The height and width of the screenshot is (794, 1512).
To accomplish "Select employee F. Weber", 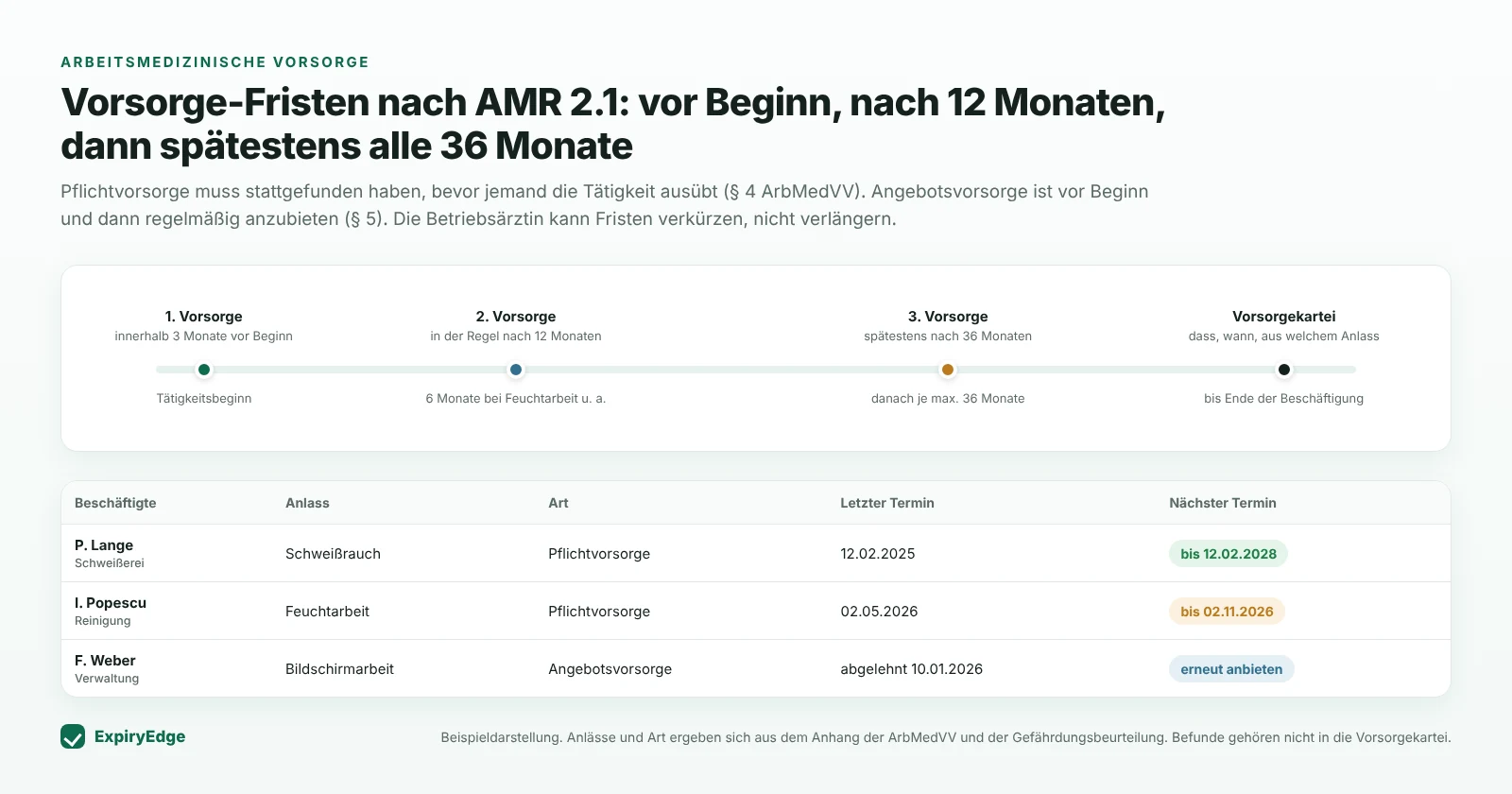I will 105,661.
